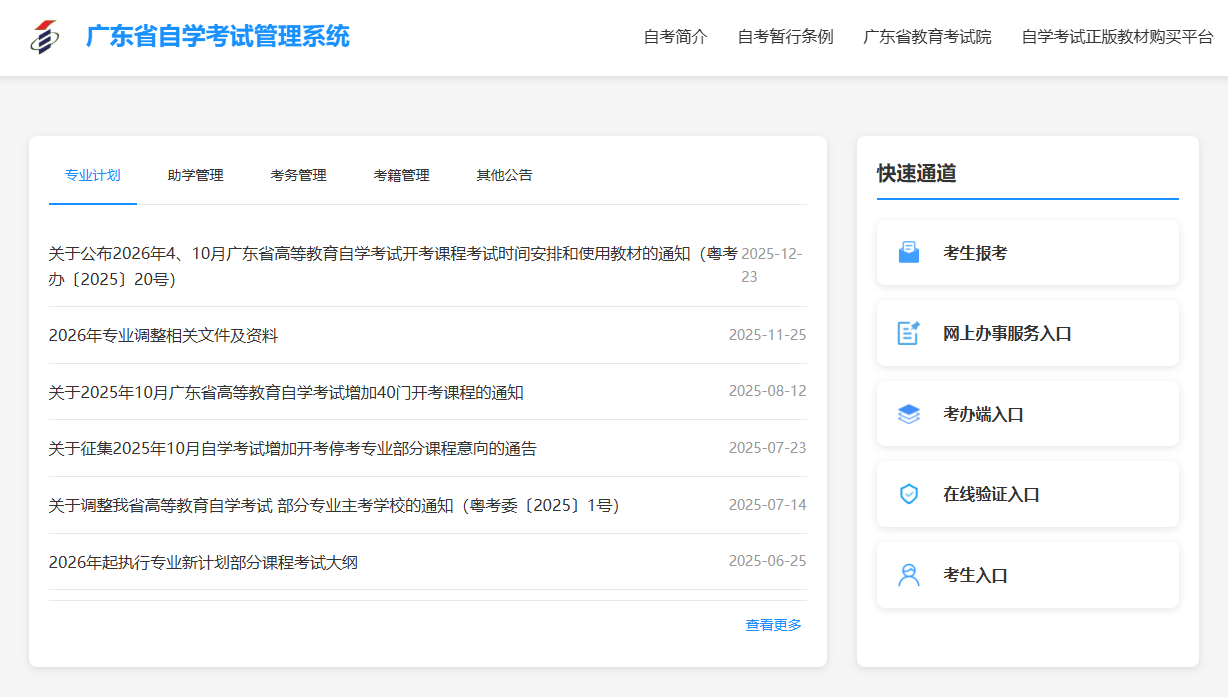This screenshot has width=1228, height=699.
Task: Click 查看更多 to view more notices
Action: [x=773, y=625]
